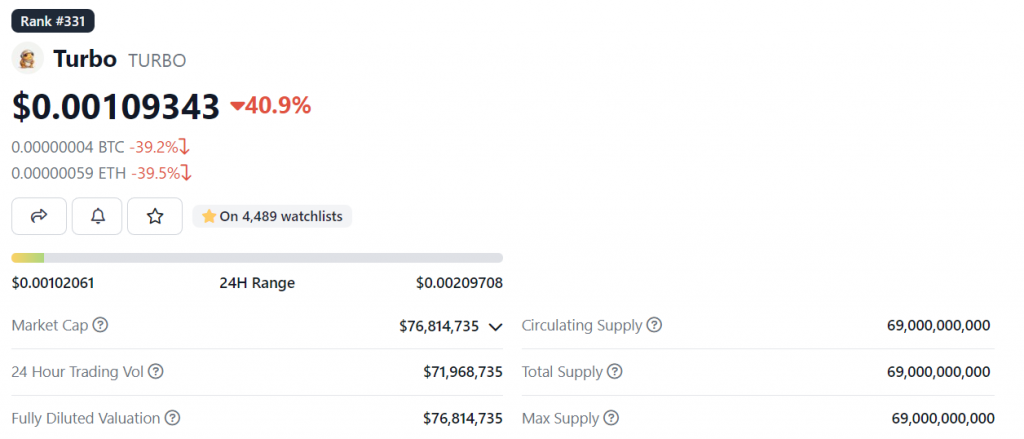Viewport: 1024px width, 439px height.
Task: Open Fully Diluted Valuation info icon
Action: pyautogui.click(x=173, y=418)
